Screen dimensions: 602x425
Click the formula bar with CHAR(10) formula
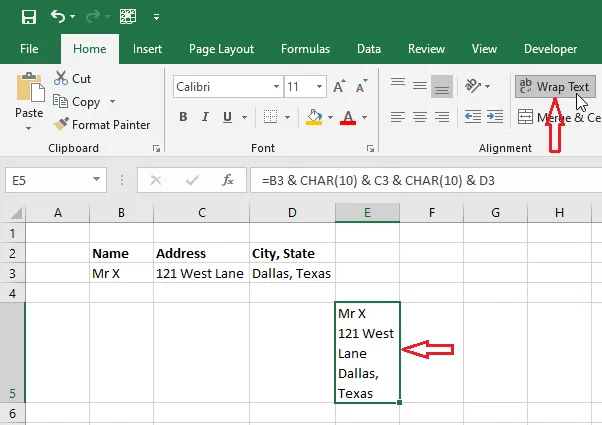(426, 180)
